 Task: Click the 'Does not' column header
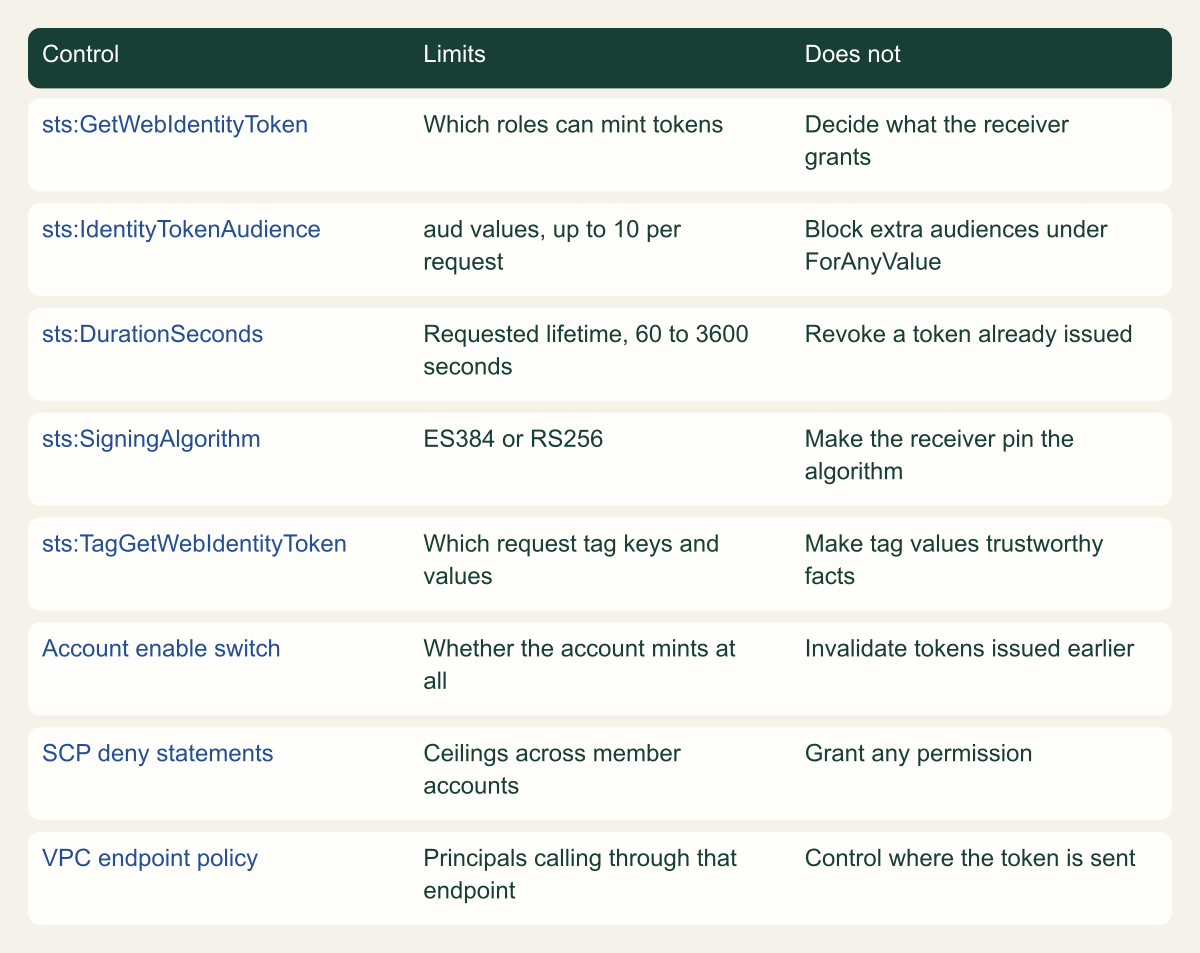853,54
